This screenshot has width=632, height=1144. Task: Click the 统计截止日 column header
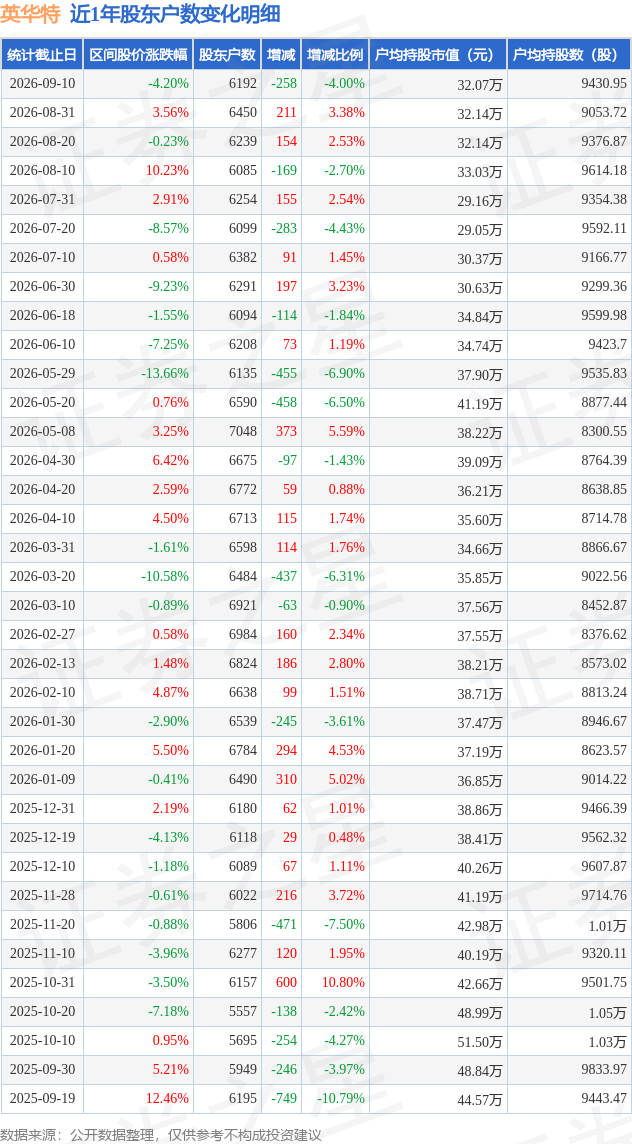point(42,54)
